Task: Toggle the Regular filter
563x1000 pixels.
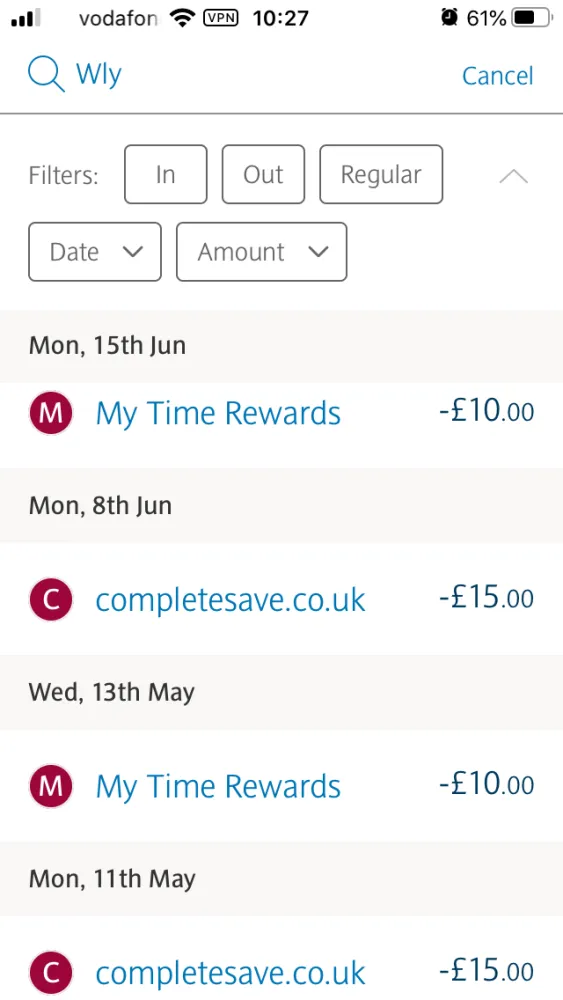Action: click(x=381, y=174)
